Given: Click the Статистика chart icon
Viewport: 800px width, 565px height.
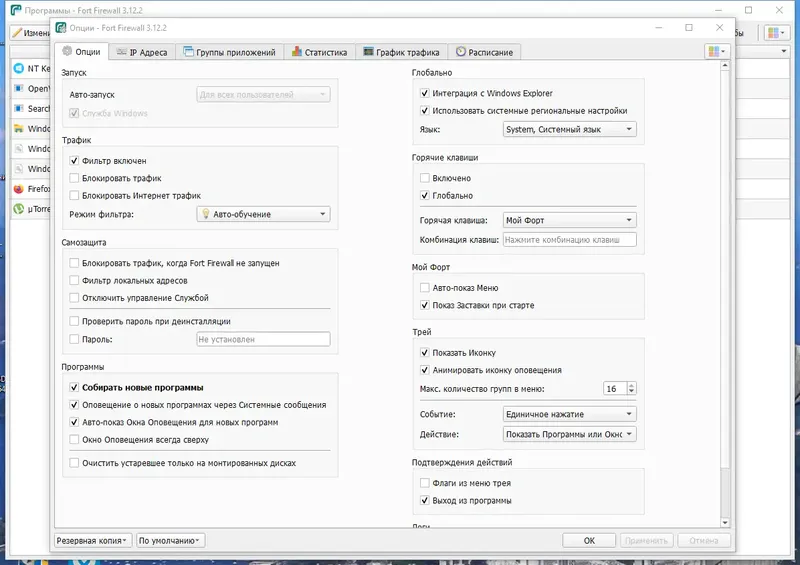Looking at the screenshot, I should point(297,52).
